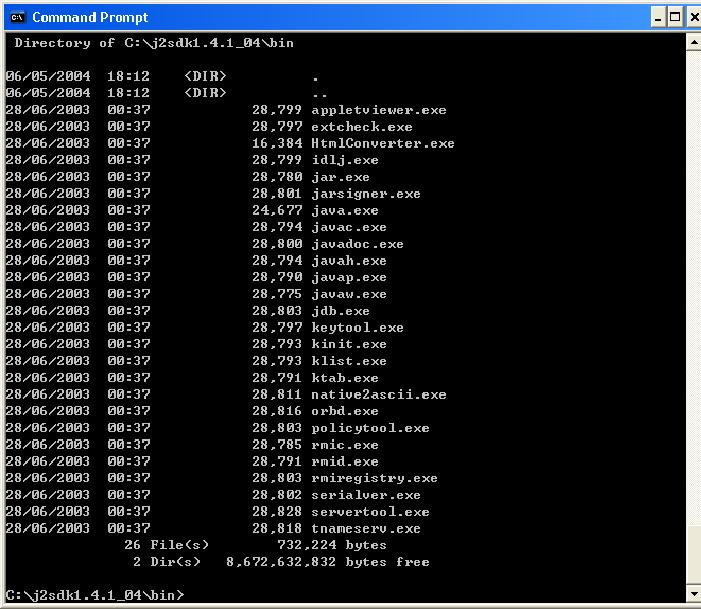Click the 28,785 size of rmic.exe
Screen dimensions: 701x609
coord(277,445)
